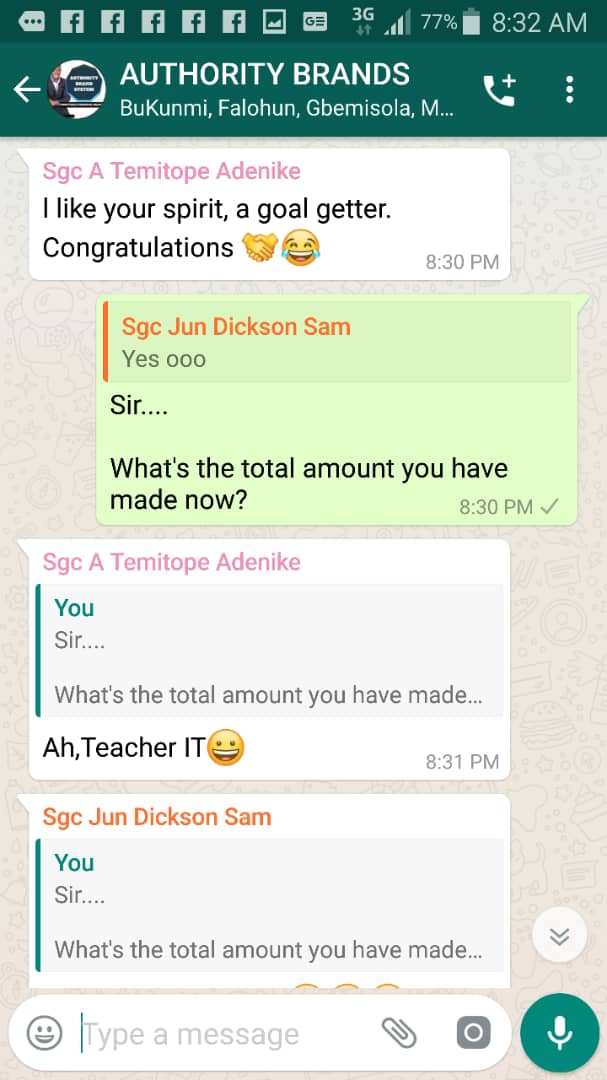Open emoji picker in message bar
The width and height of the screenshot is (607, 1080).
click(x=45, y=1034)
